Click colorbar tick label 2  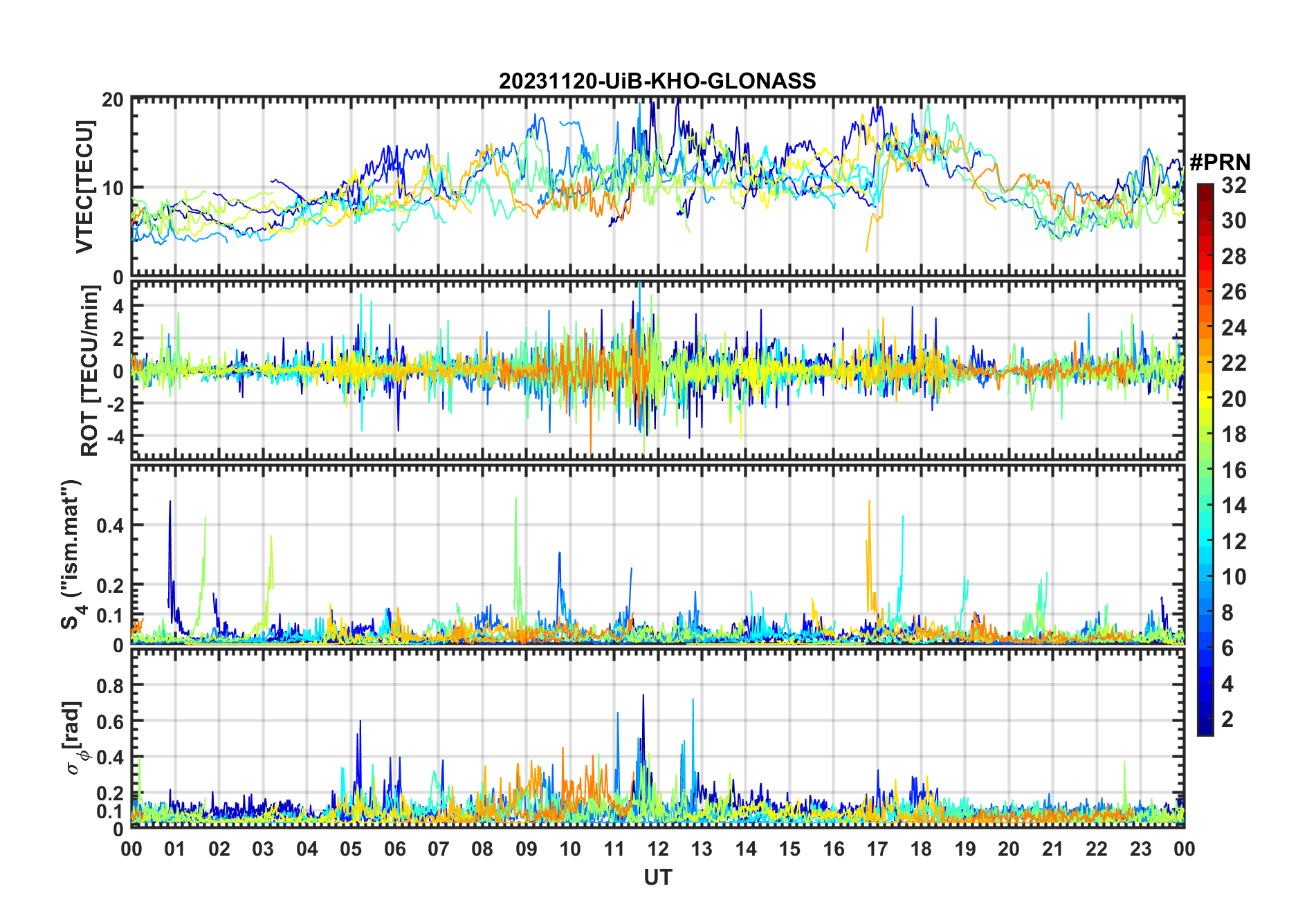pyautogui.click(x=1227, y=719)
